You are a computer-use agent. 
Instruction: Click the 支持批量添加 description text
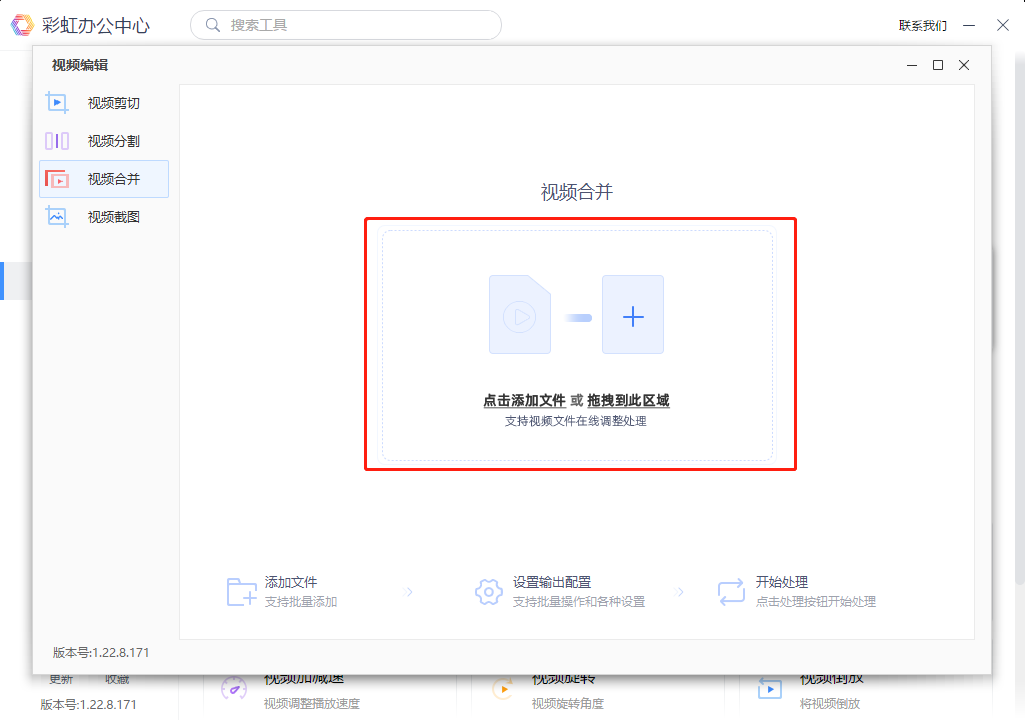pos(301,602)
